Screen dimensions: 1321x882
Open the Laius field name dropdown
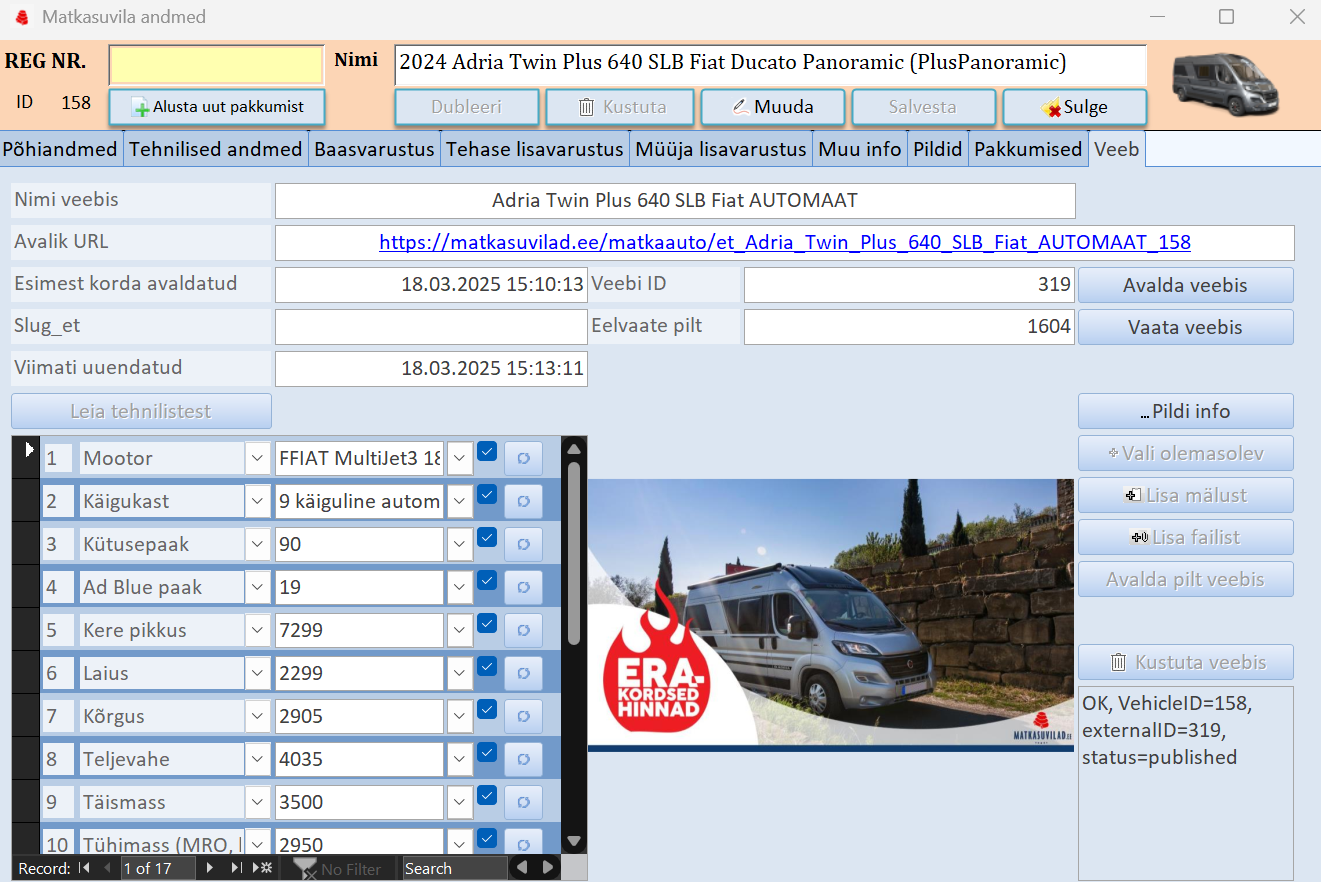pyautogui.click(x=258, y=673)
